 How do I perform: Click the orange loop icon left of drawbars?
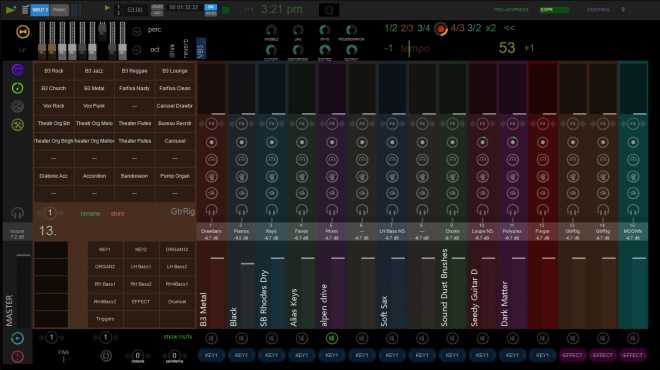tap(23, 32)
